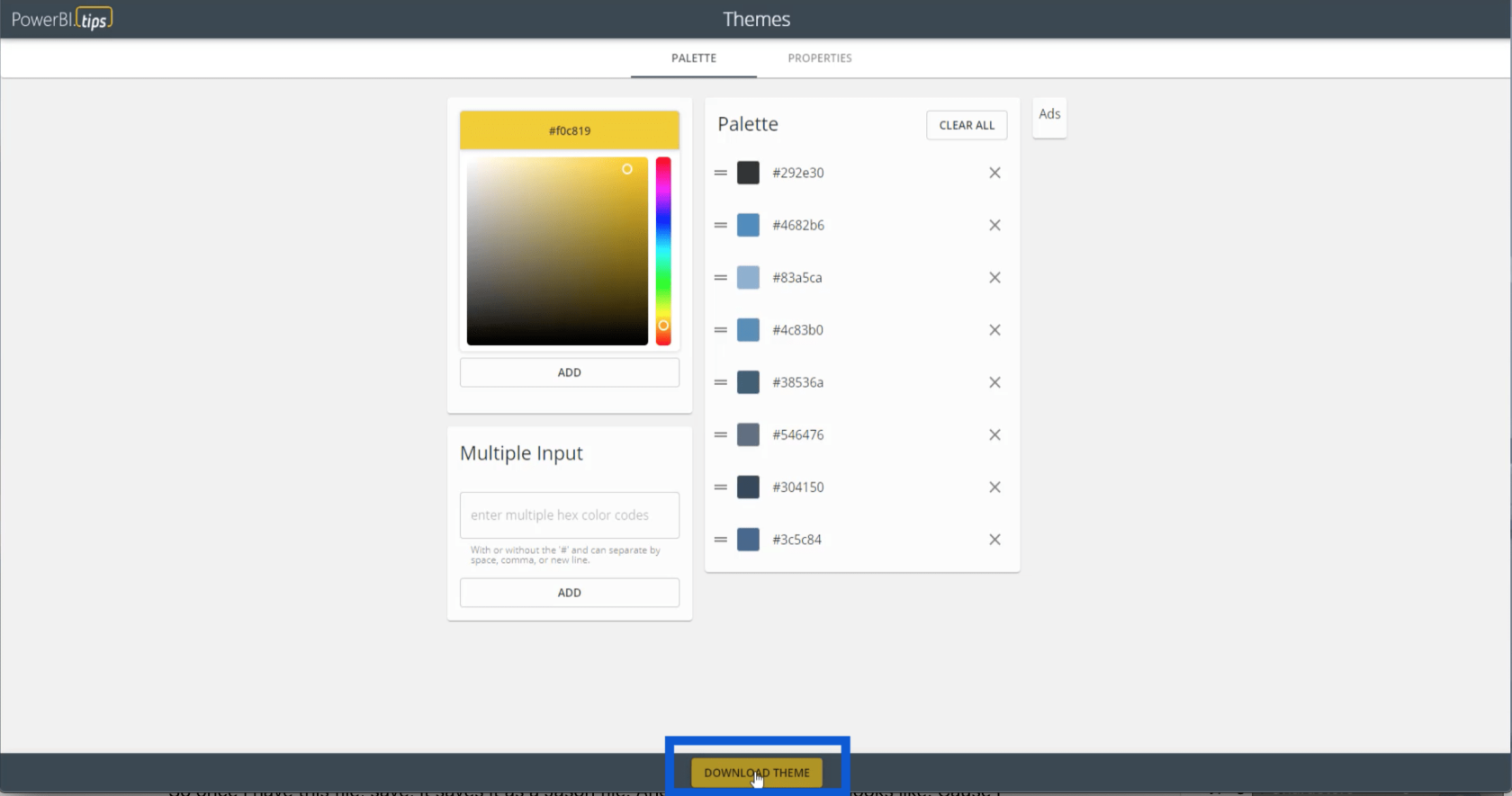The width and height of the screenshot is (1512, 796).
Task: Click the hex text #83a5ca
Action: [x=797, y=278]
